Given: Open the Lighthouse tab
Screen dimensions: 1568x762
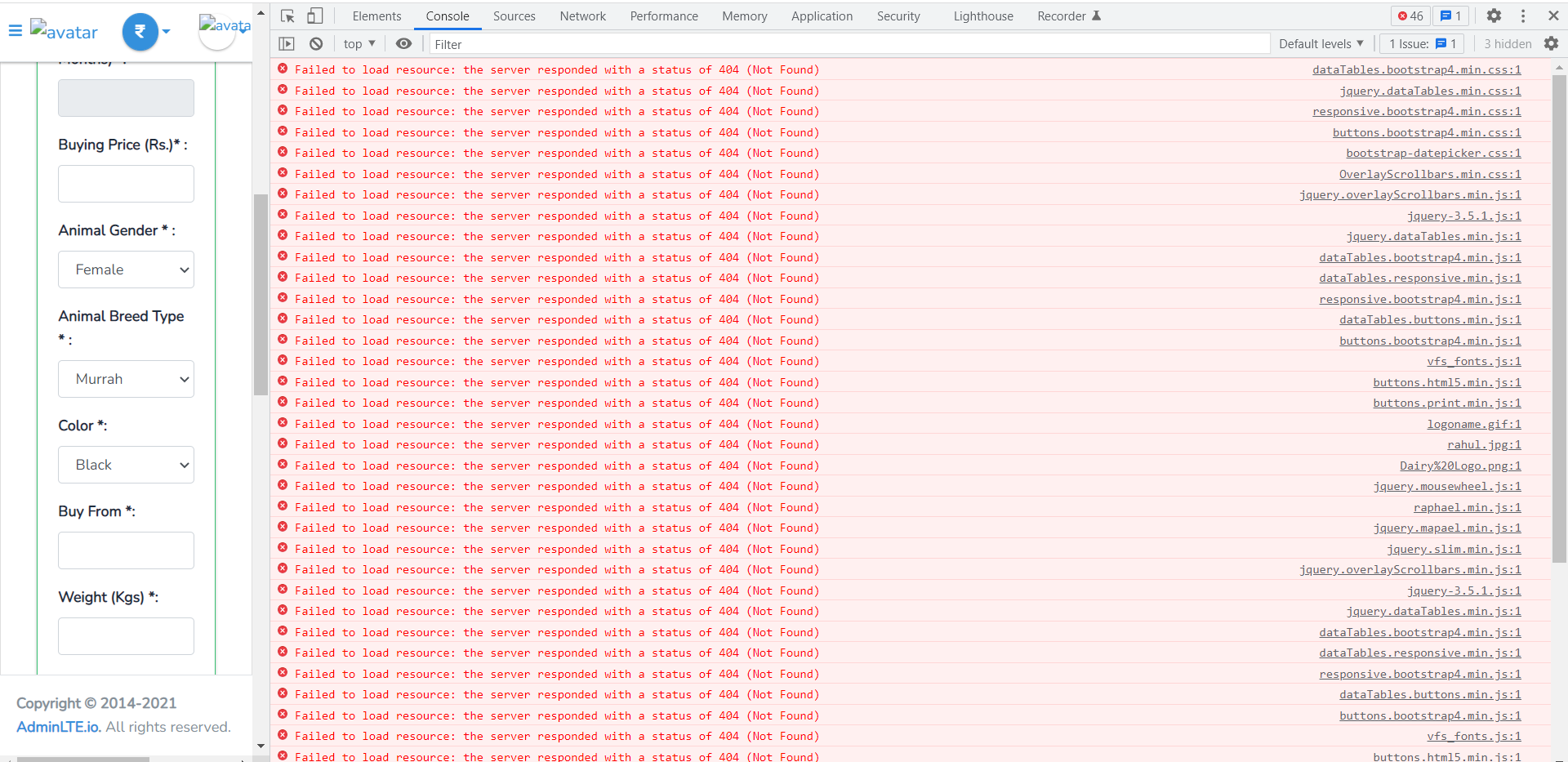Looking at the screenshot, I should point(983,16).
